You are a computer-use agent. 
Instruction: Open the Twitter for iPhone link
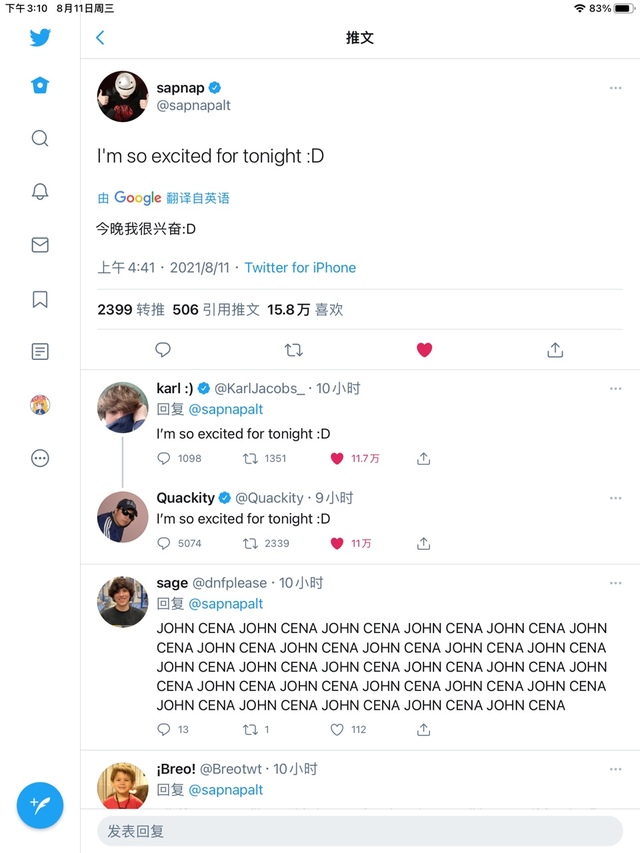tap(300, 268)
